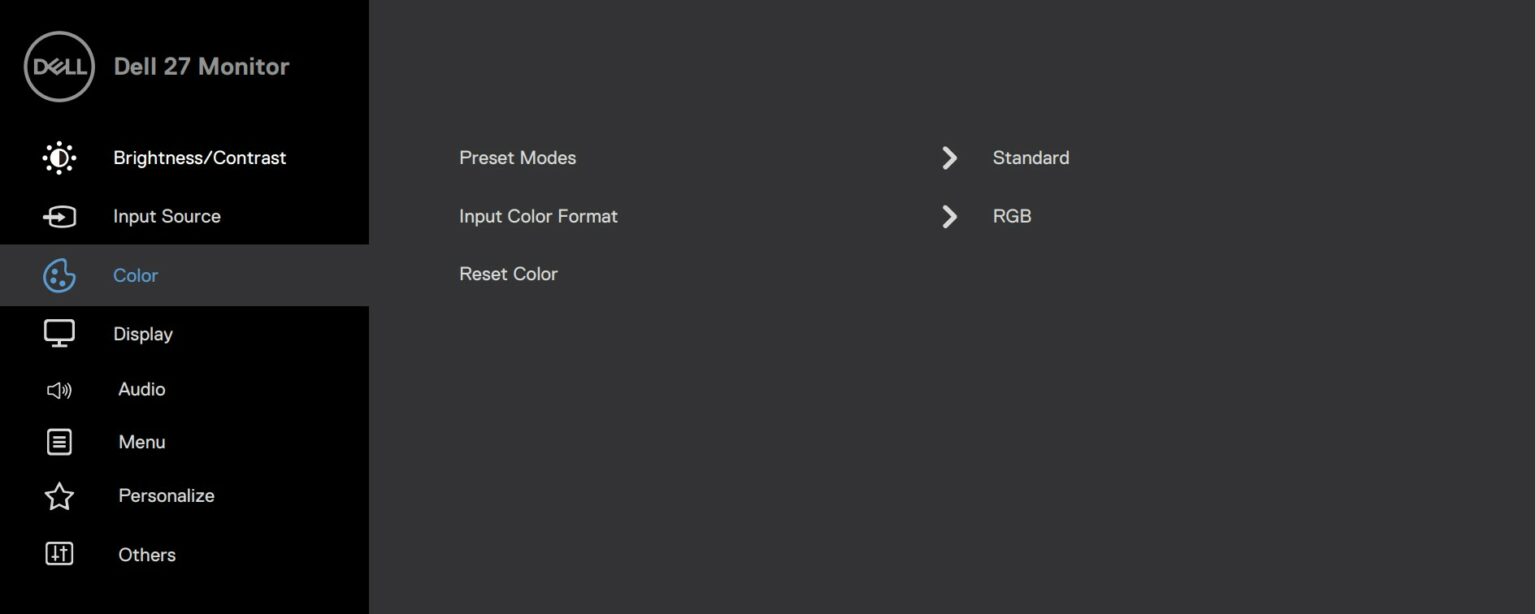
Task: Expand the Input Color Format submenu
Action: (x=948, y=216)
